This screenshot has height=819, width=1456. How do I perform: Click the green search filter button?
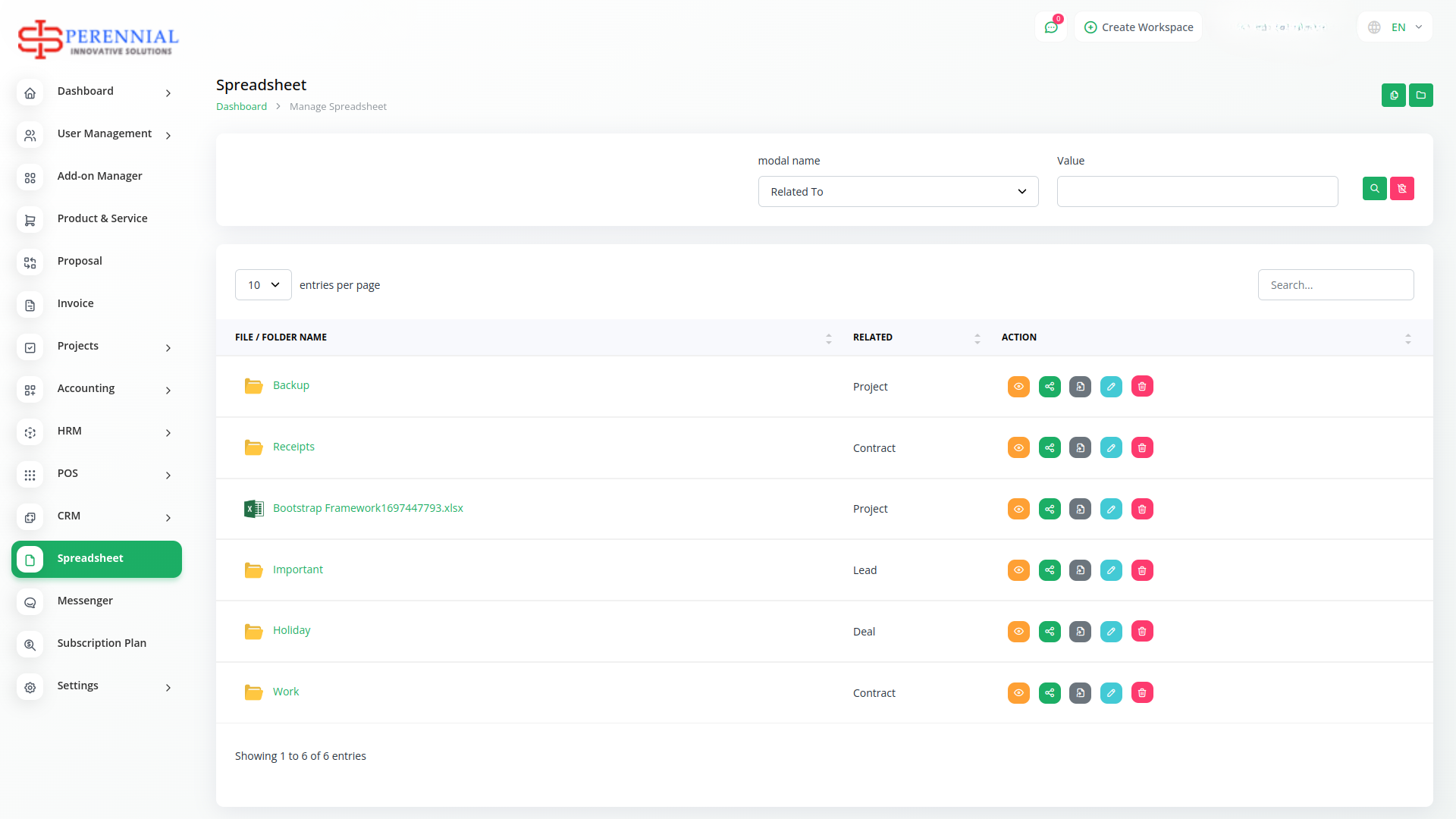click(1374, 189)
